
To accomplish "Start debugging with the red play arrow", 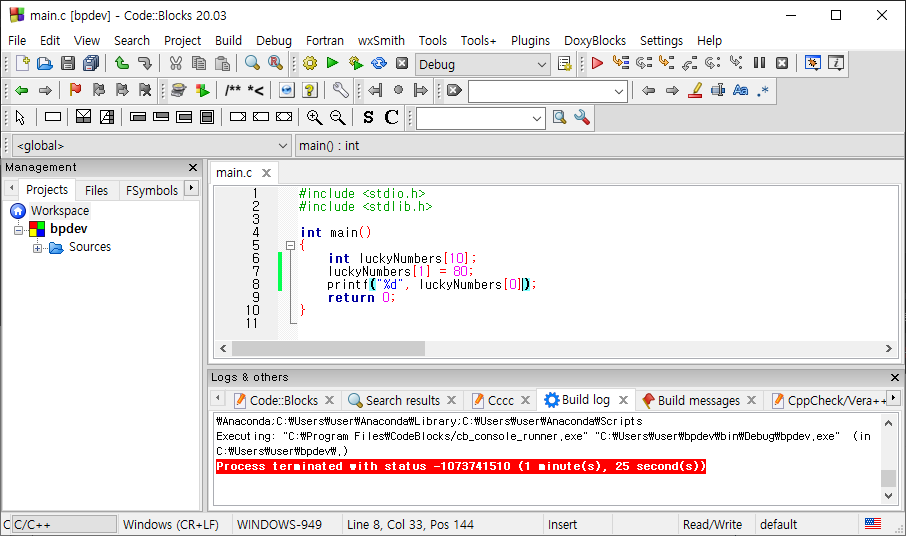I will coord(597,63).
